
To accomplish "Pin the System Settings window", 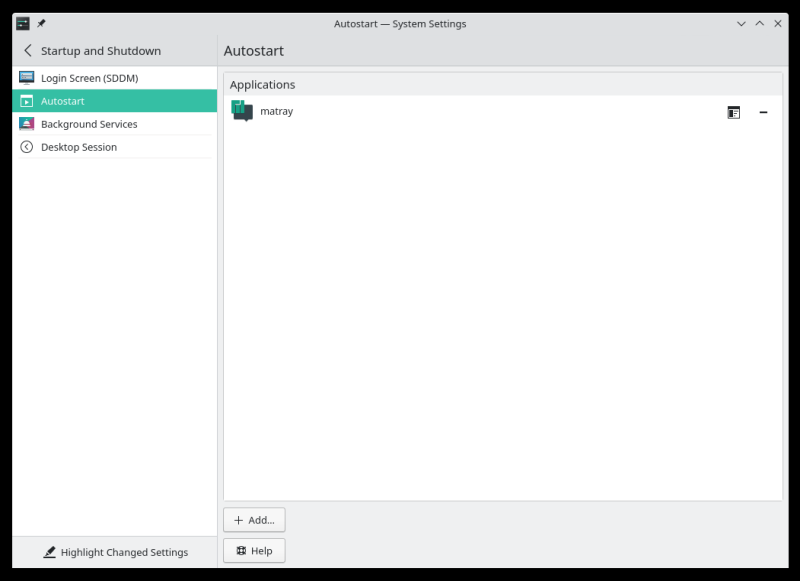I will click(x=40, y=22).
